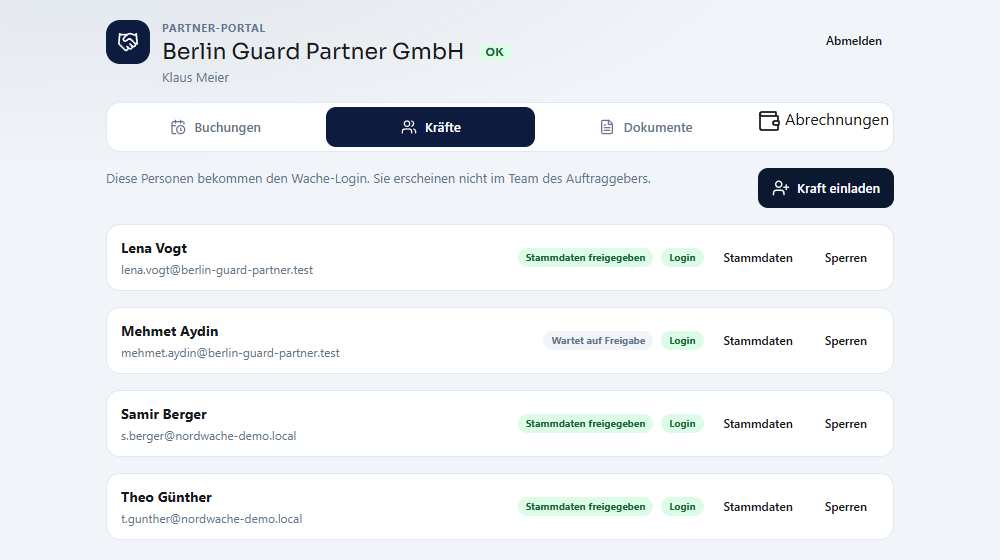Click Lena Vogt's Stammdaten freigegeben badge
This screenshot has height=560, width=1000.
(x=585, y=258)
